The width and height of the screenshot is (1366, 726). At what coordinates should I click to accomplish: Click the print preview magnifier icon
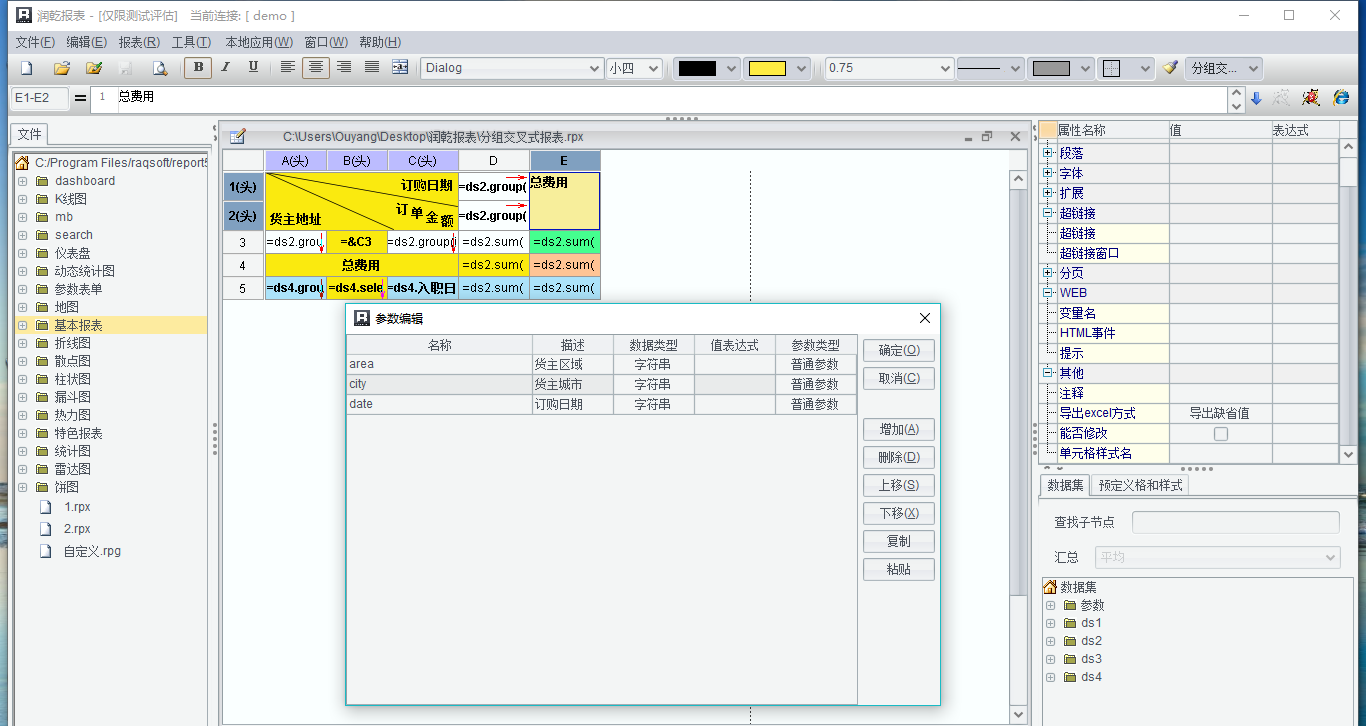click(x=159, y=68)
